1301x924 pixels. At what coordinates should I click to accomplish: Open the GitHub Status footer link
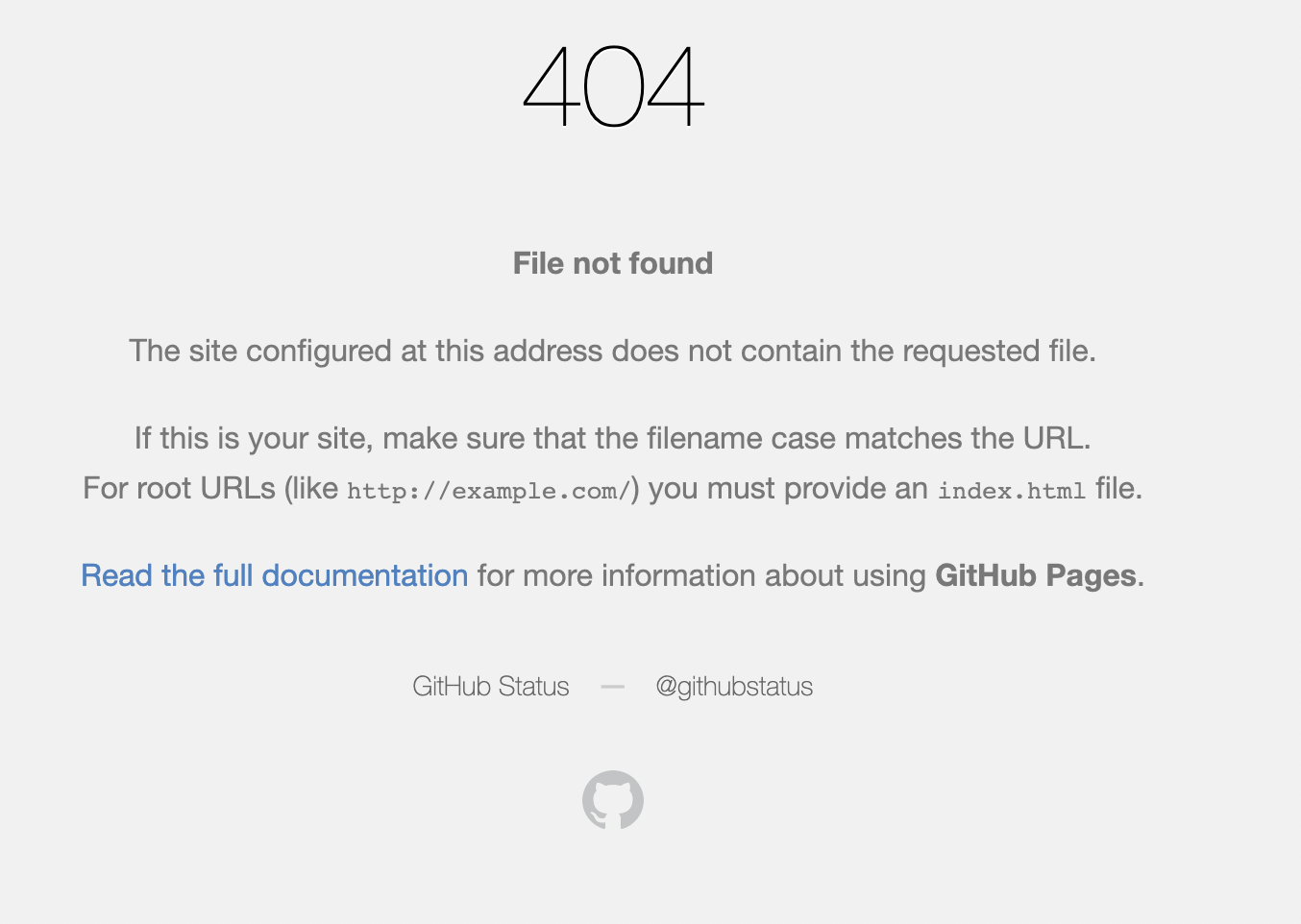(x=491, y=686)
